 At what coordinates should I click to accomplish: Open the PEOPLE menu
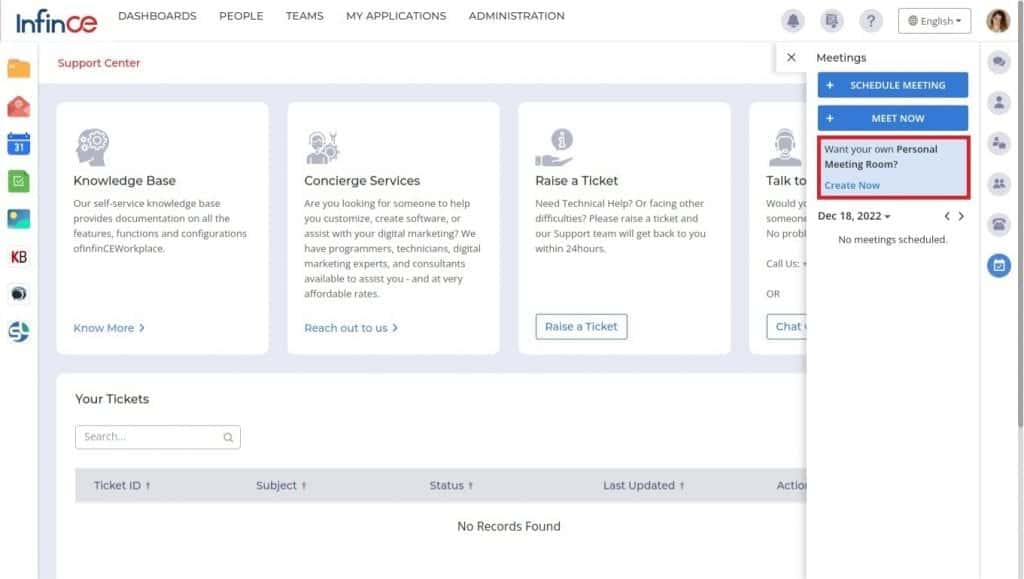(x=241, y=16)
